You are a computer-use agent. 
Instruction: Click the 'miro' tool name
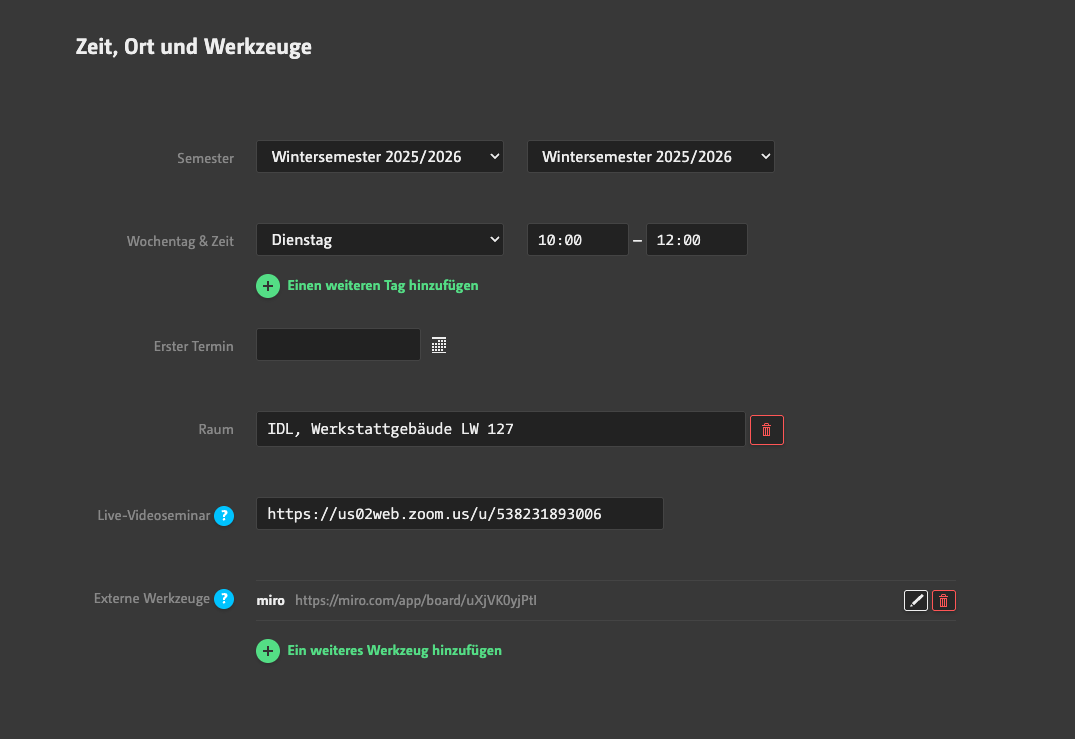click(x=270, y=601)
